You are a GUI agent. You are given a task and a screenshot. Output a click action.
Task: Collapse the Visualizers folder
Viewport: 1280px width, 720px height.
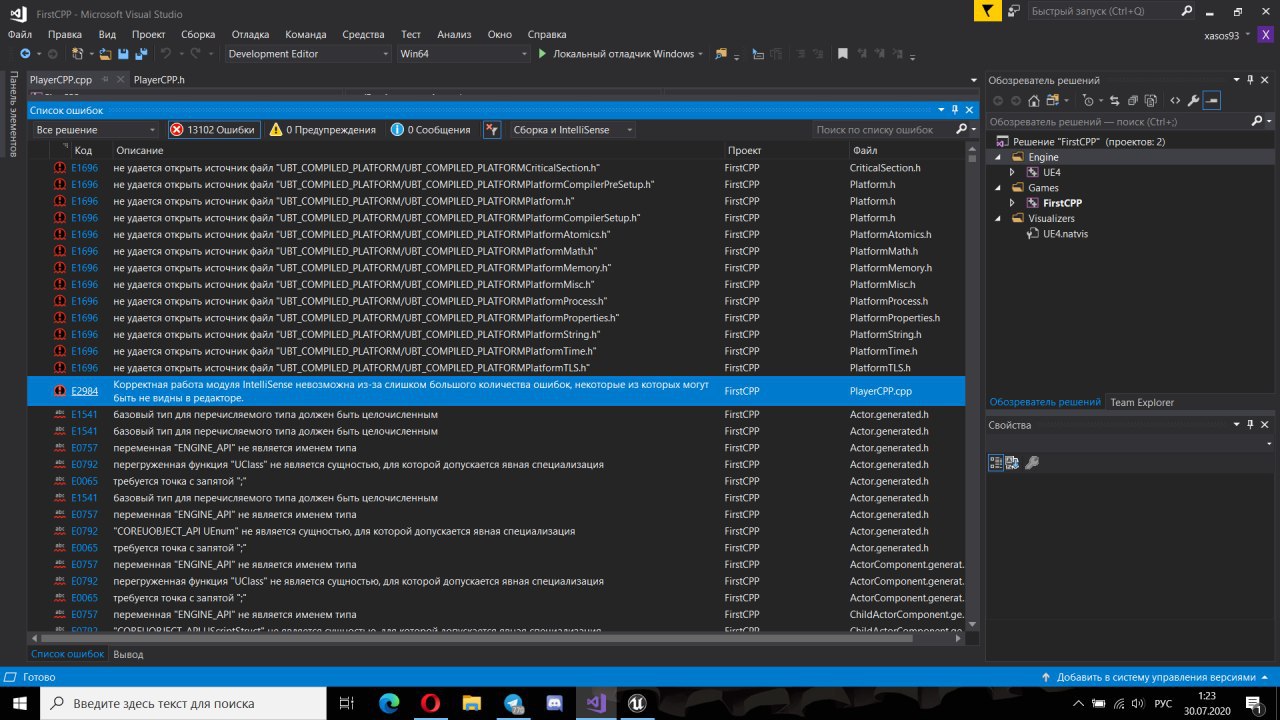click(x=996, y=218)
